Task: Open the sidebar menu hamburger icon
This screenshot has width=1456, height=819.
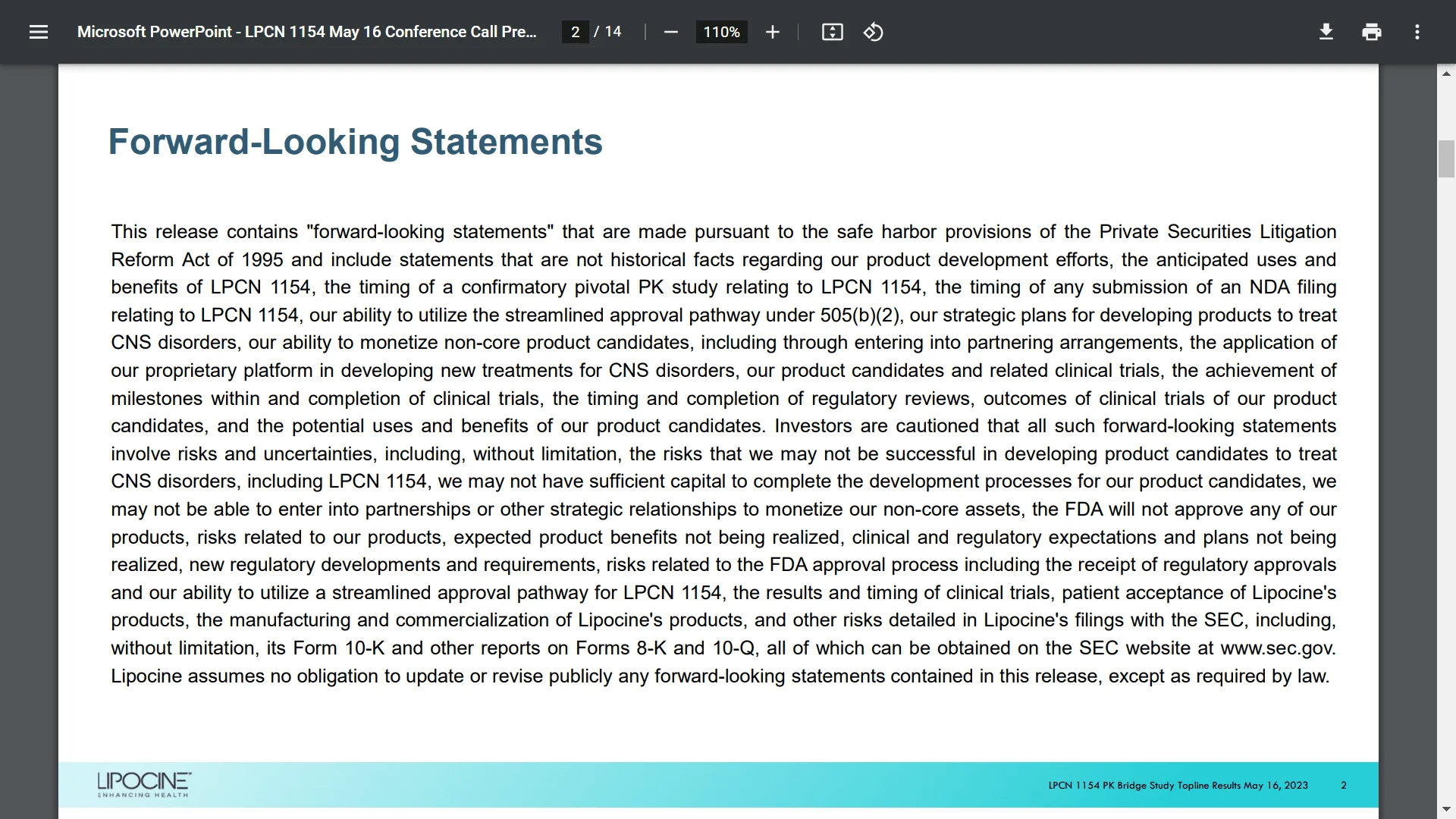Action: [39, 32]
